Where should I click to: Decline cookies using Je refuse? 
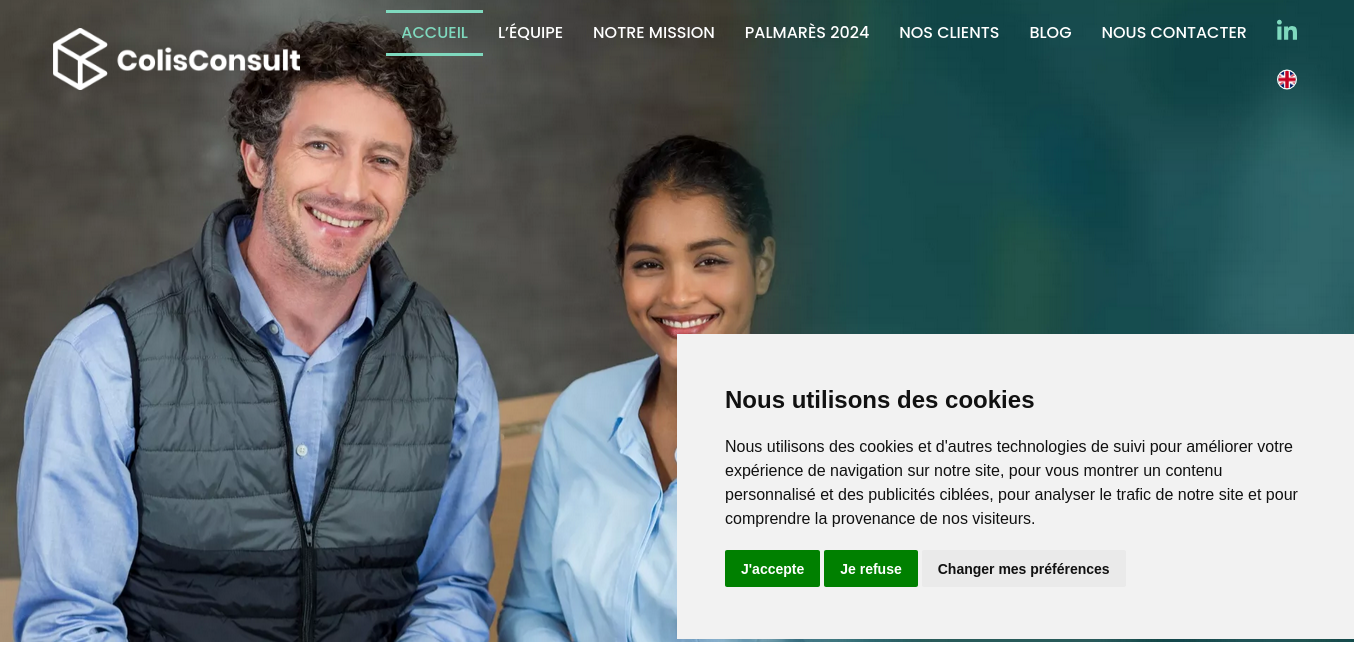pos(871,568)
